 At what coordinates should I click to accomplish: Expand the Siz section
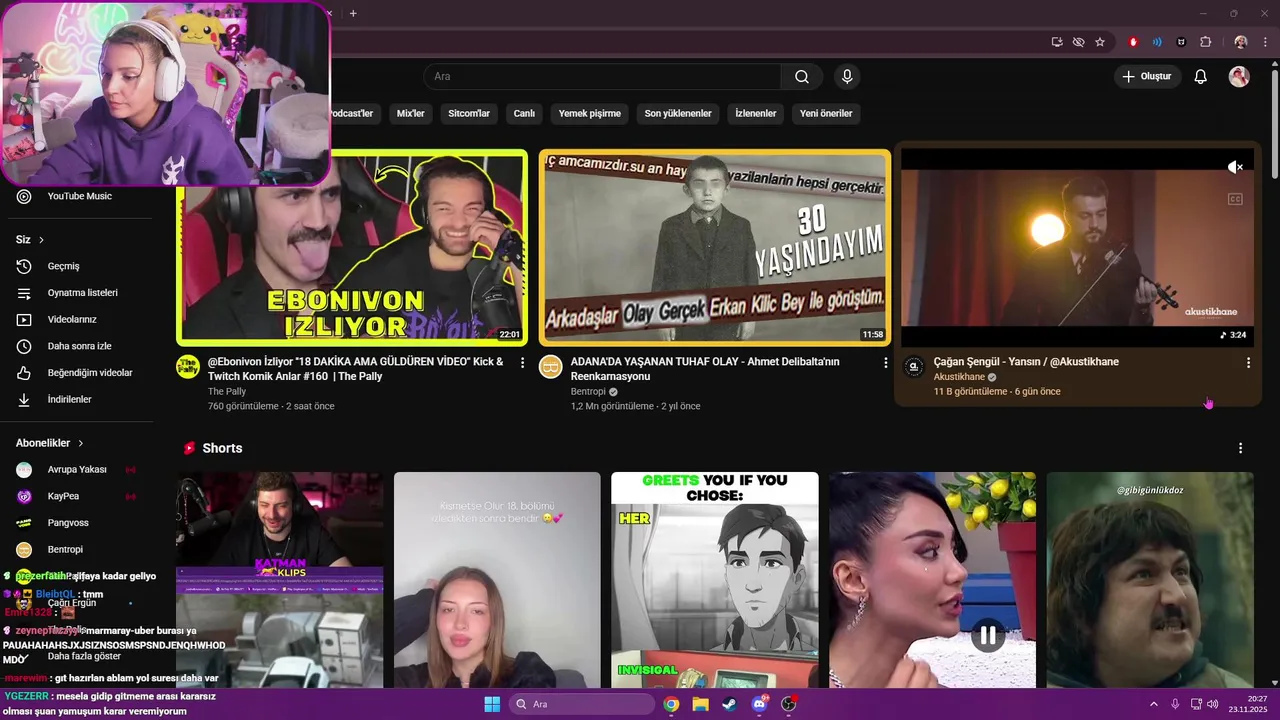(30, 240)
